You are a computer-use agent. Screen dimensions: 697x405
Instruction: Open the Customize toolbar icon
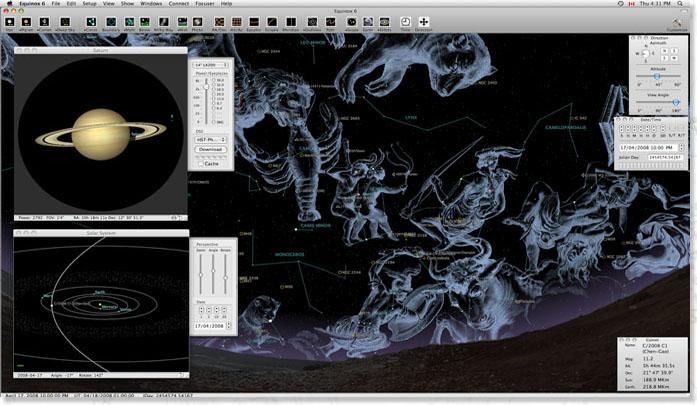[677, 22]
